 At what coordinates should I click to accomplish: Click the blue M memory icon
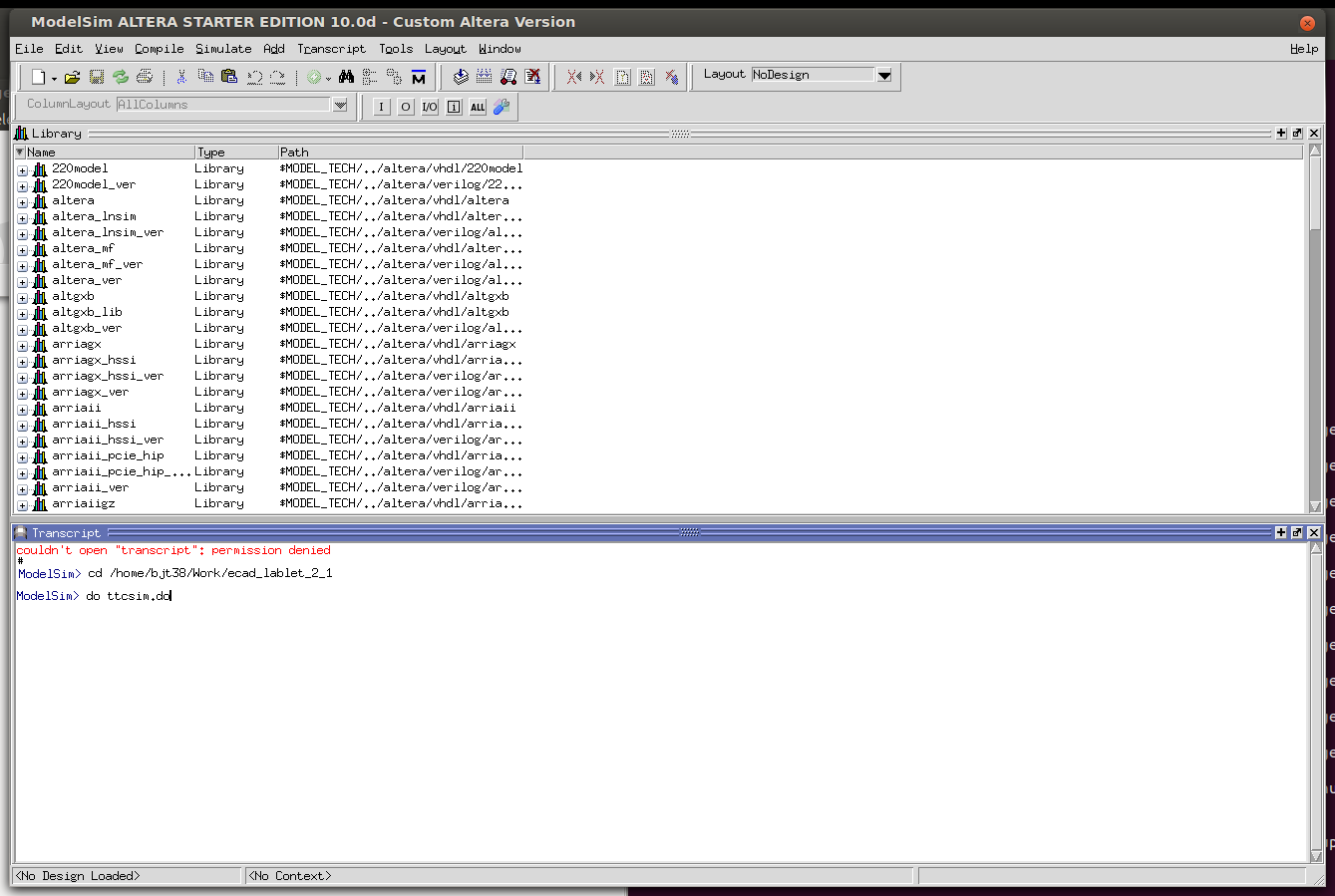(419, 77)
